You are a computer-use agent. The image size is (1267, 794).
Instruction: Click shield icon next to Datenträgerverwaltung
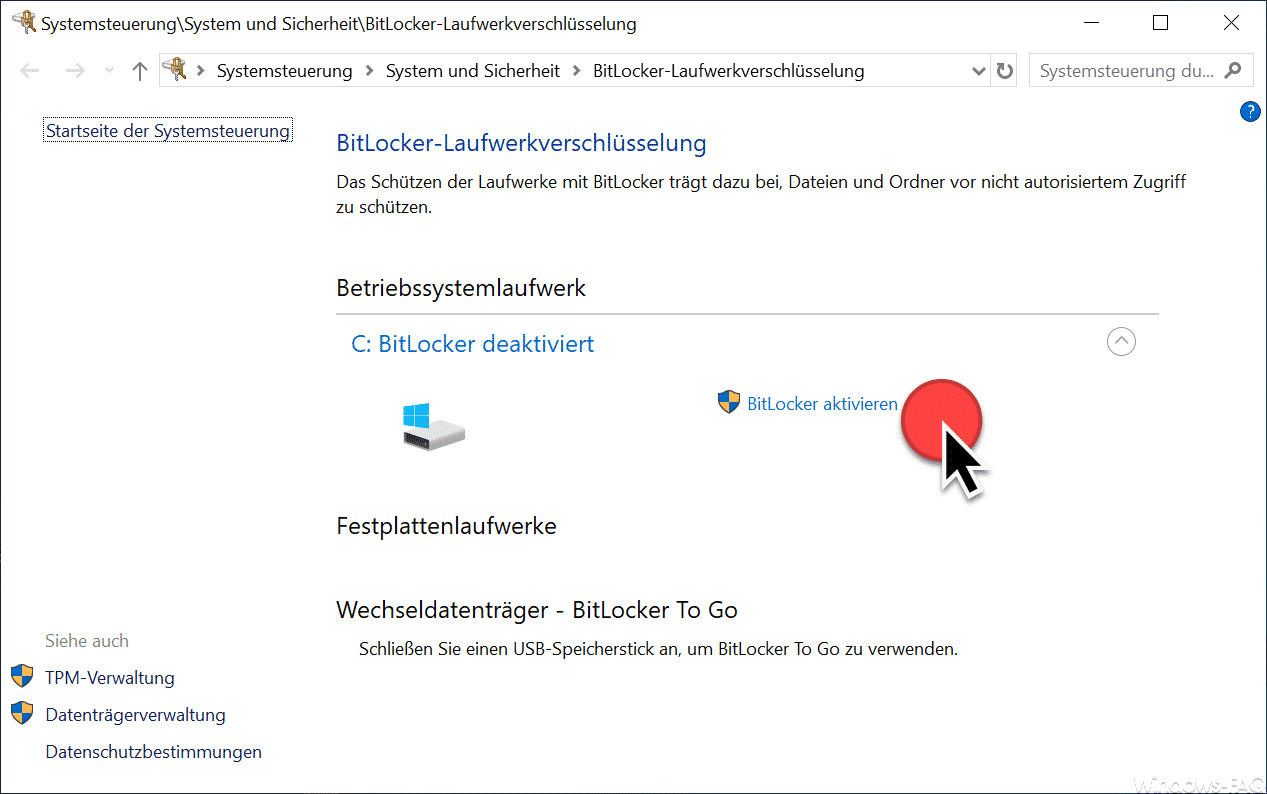tap(22, 714)
